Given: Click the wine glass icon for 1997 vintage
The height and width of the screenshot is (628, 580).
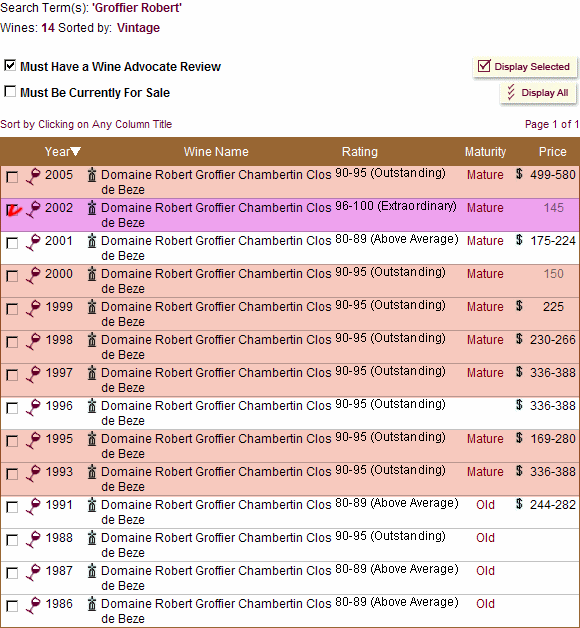Looking at the screenshot, I should tap(33, 374).
